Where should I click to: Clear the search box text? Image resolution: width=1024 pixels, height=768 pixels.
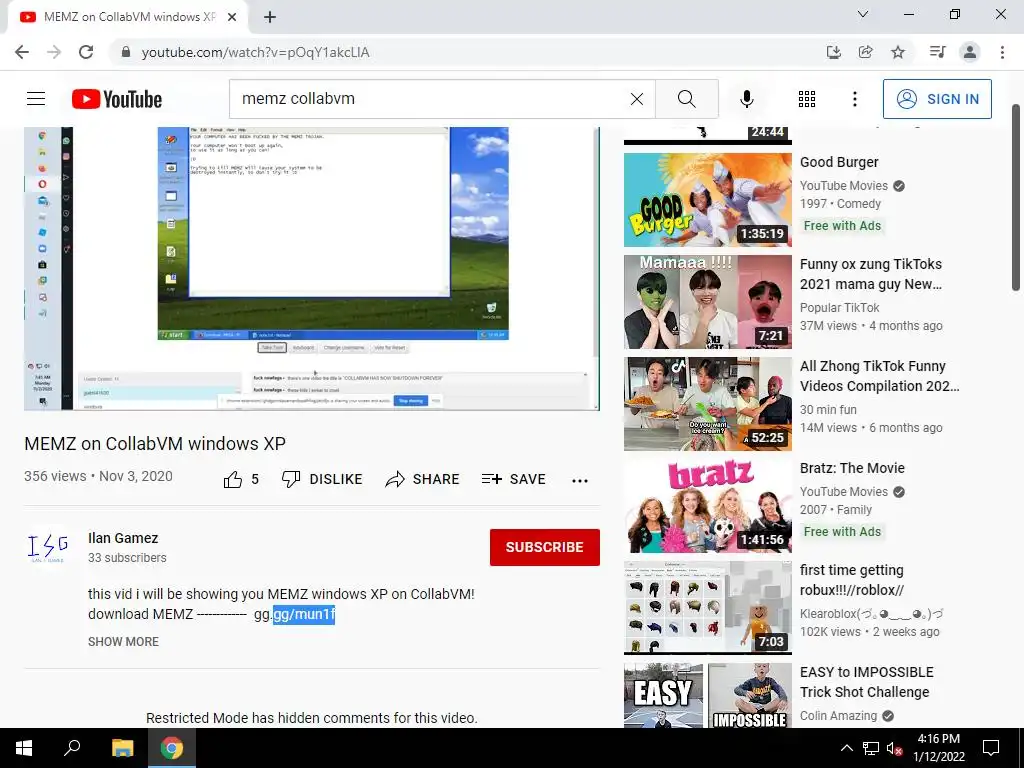tap(637, 99)
